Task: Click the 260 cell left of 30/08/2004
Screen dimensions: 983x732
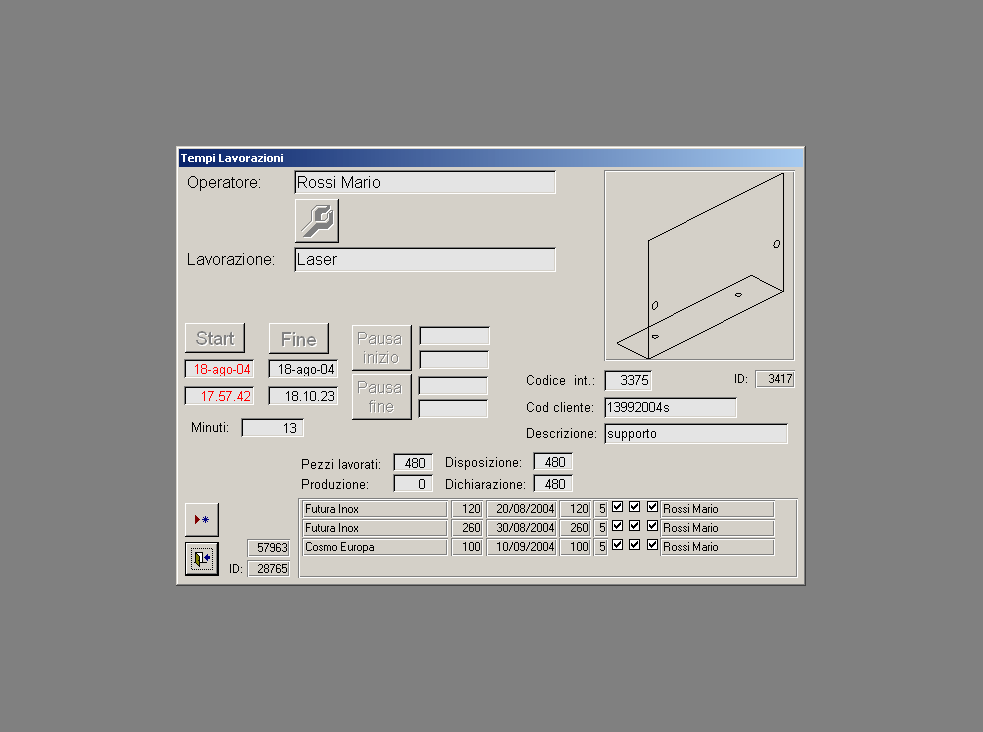Action: pos(467,528)
